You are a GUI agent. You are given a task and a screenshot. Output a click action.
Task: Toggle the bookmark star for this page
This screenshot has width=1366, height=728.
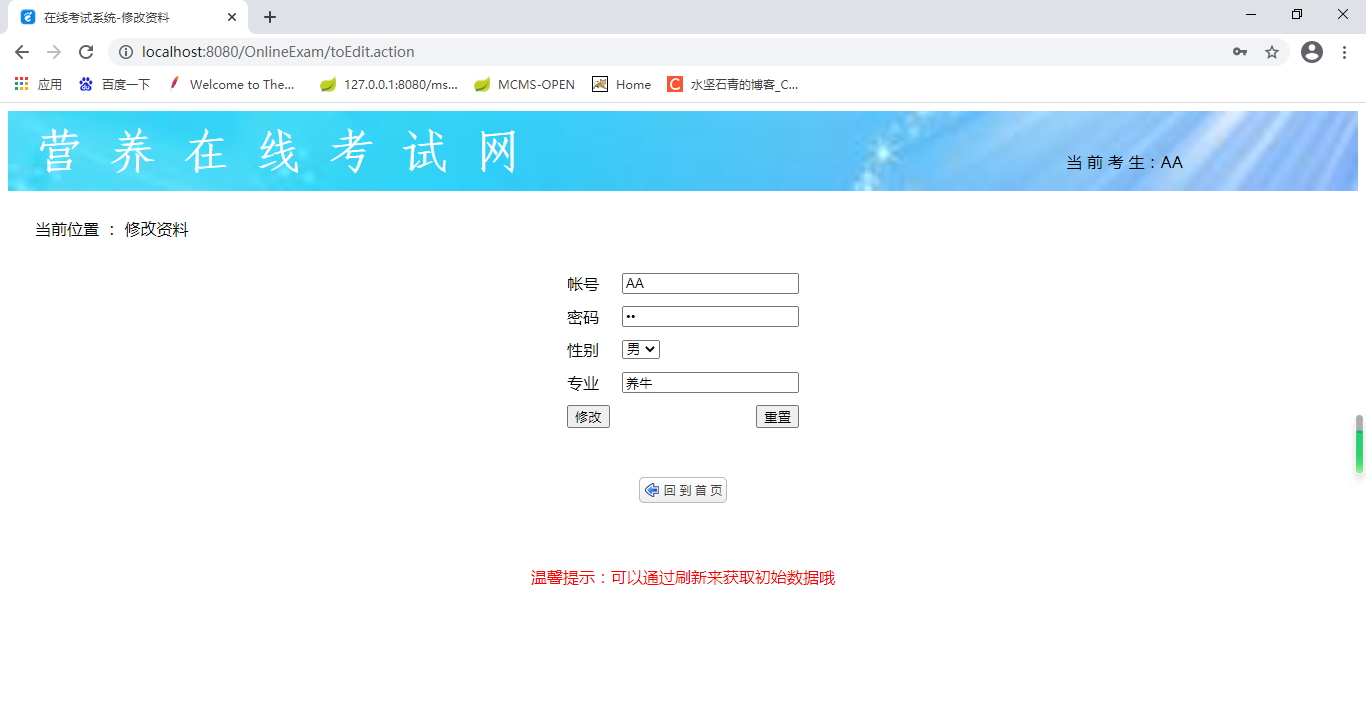point(1272,52)
